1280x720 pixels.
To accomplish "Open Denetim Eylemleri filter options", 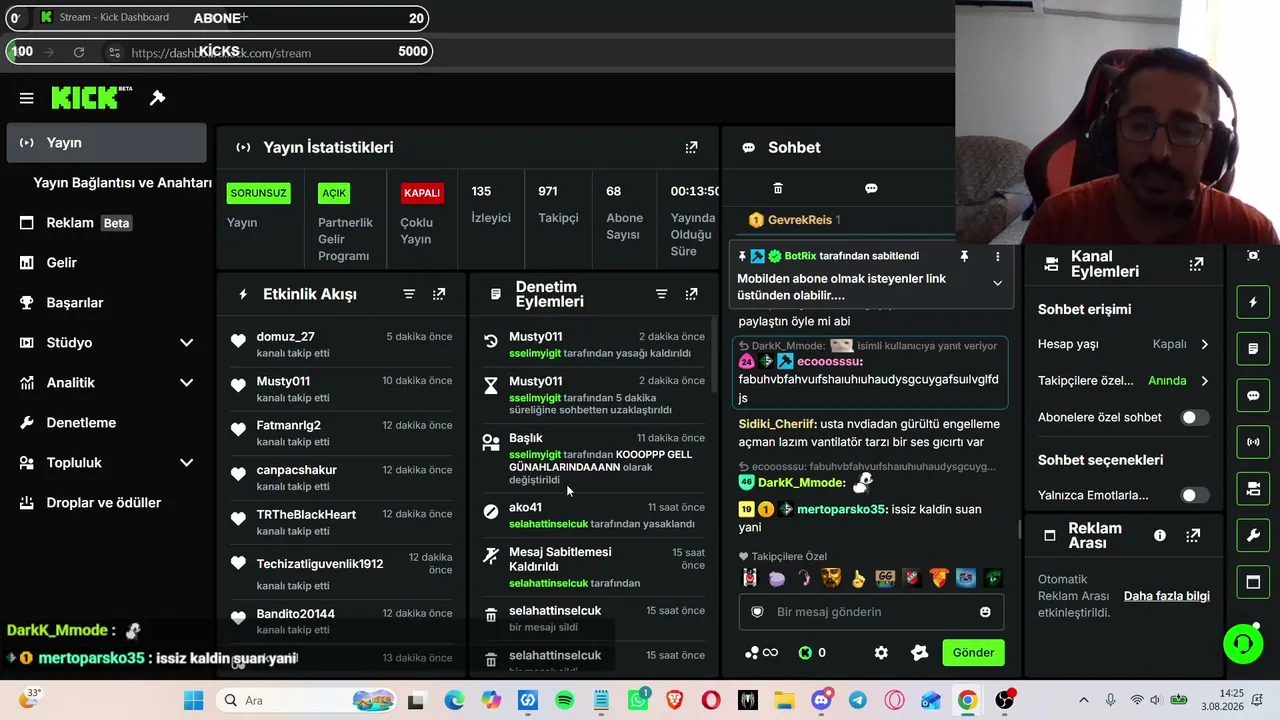I will (661, 294).
